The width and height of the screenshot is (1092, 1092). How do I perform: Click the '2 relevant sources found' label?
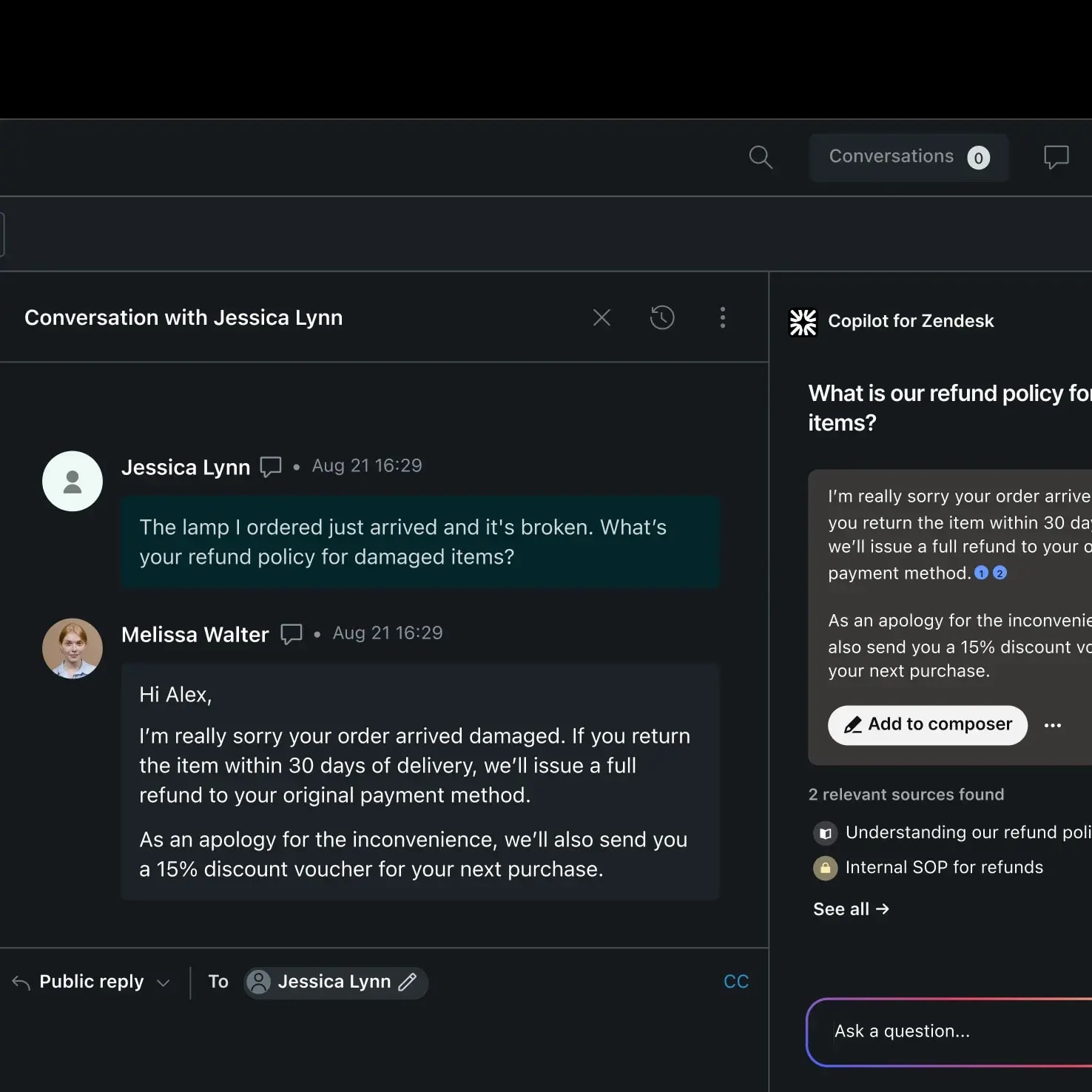(906, 795)
